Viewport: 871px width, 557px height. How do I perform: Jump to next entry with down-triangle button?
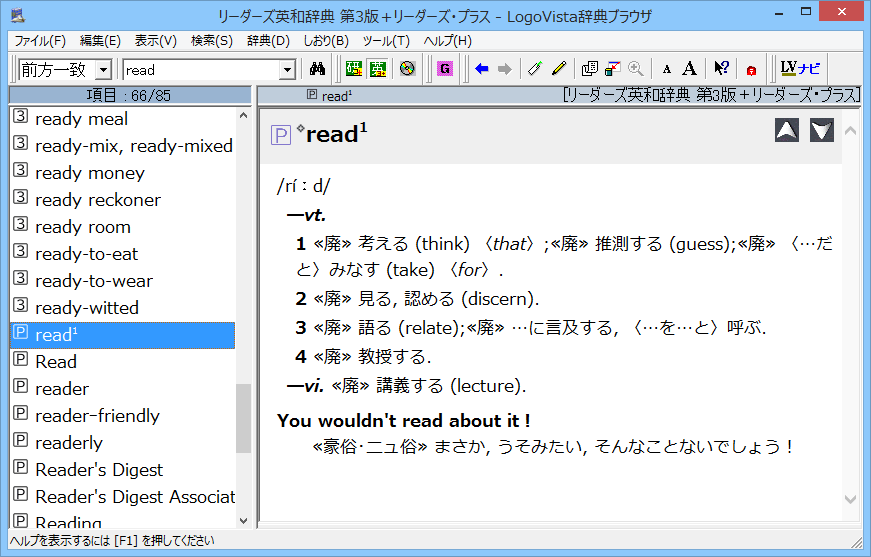coord(822,130)
